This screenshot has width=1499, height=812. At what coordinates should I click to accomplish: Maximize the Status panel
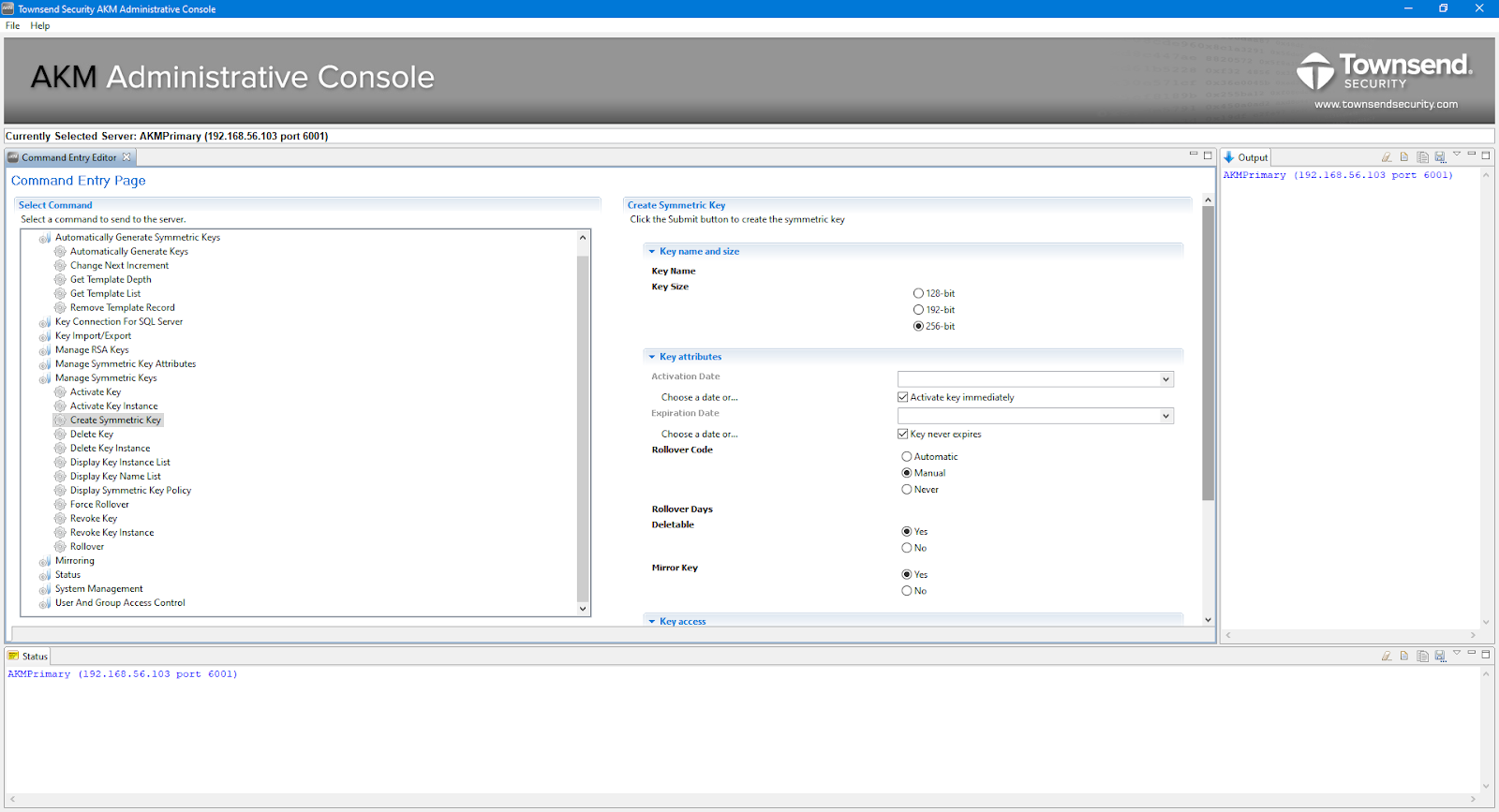(x=1486, y=654)
